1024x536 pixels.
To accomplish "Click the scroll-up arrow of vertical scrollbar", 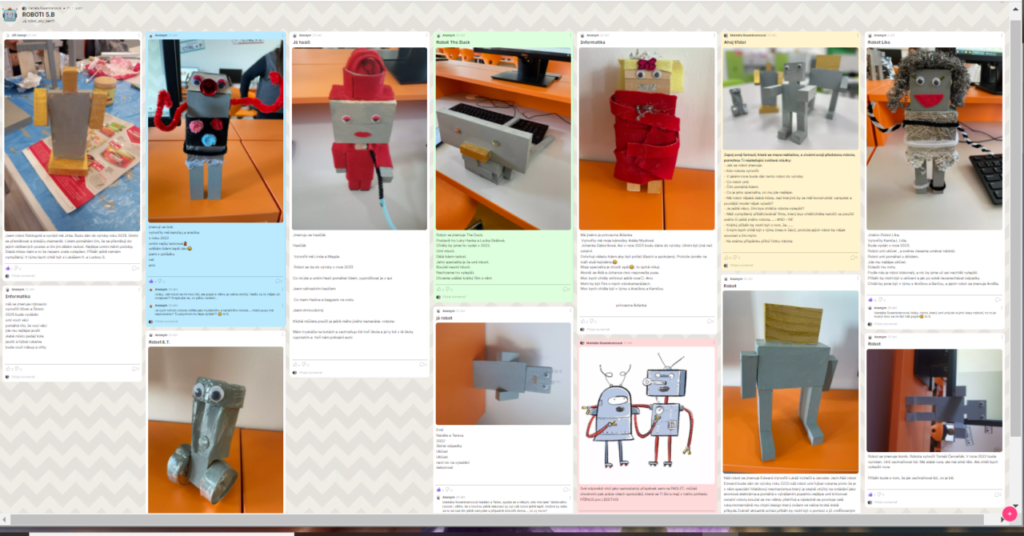I will [x=1018, y=7].
